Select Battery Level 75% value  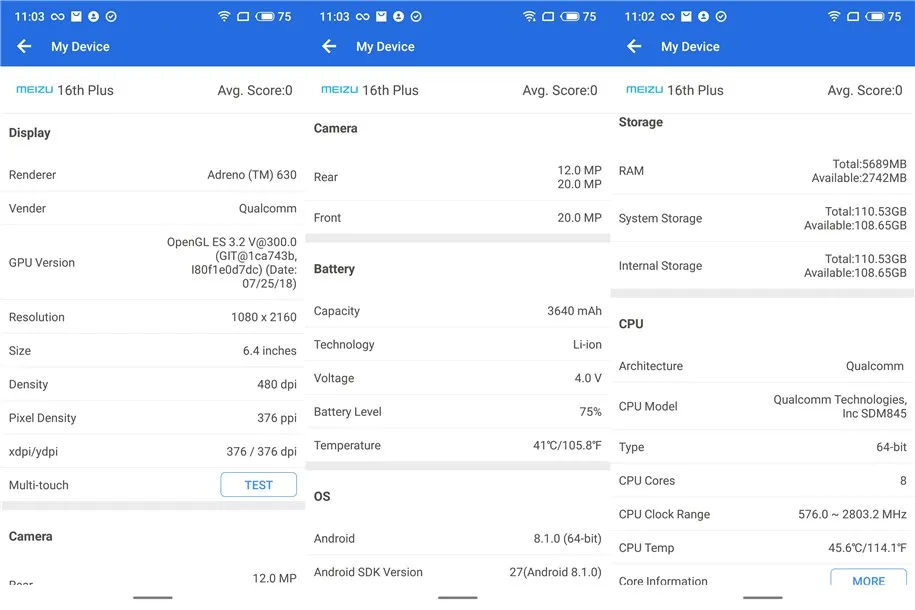point(591,412)
